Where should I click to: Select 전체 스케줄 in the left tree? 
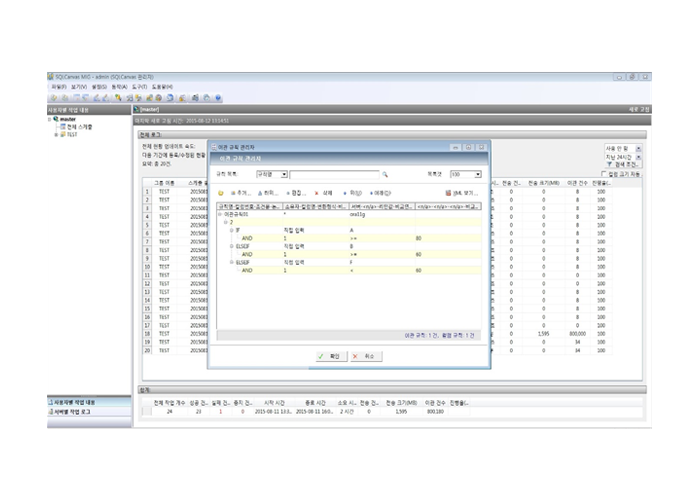(x=79, y=127)
